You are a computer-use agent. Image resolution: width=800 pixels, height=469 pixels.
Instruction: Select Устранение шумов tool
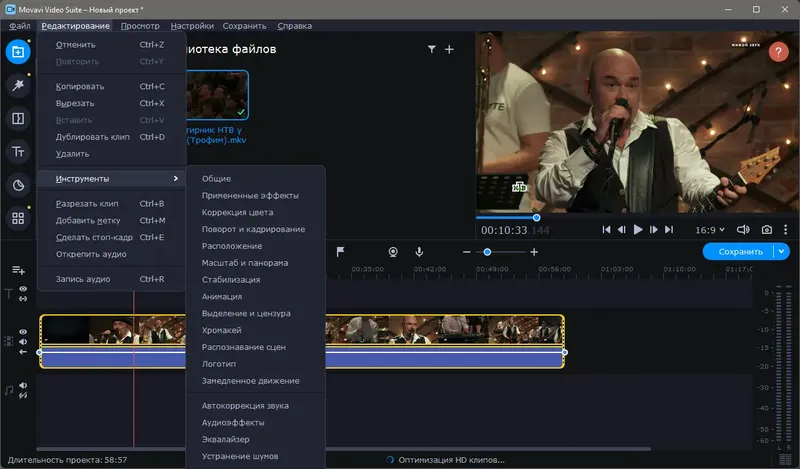256,456
